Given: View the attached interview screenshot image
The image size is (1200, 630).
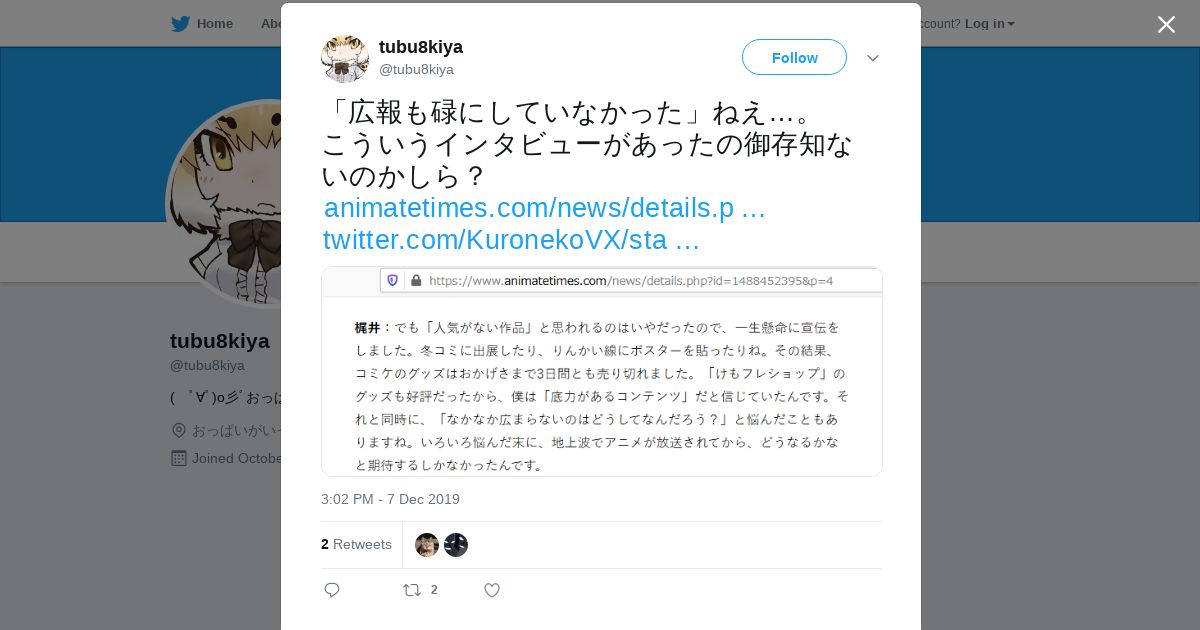Looking at the screenshot, I should (601, 371).
